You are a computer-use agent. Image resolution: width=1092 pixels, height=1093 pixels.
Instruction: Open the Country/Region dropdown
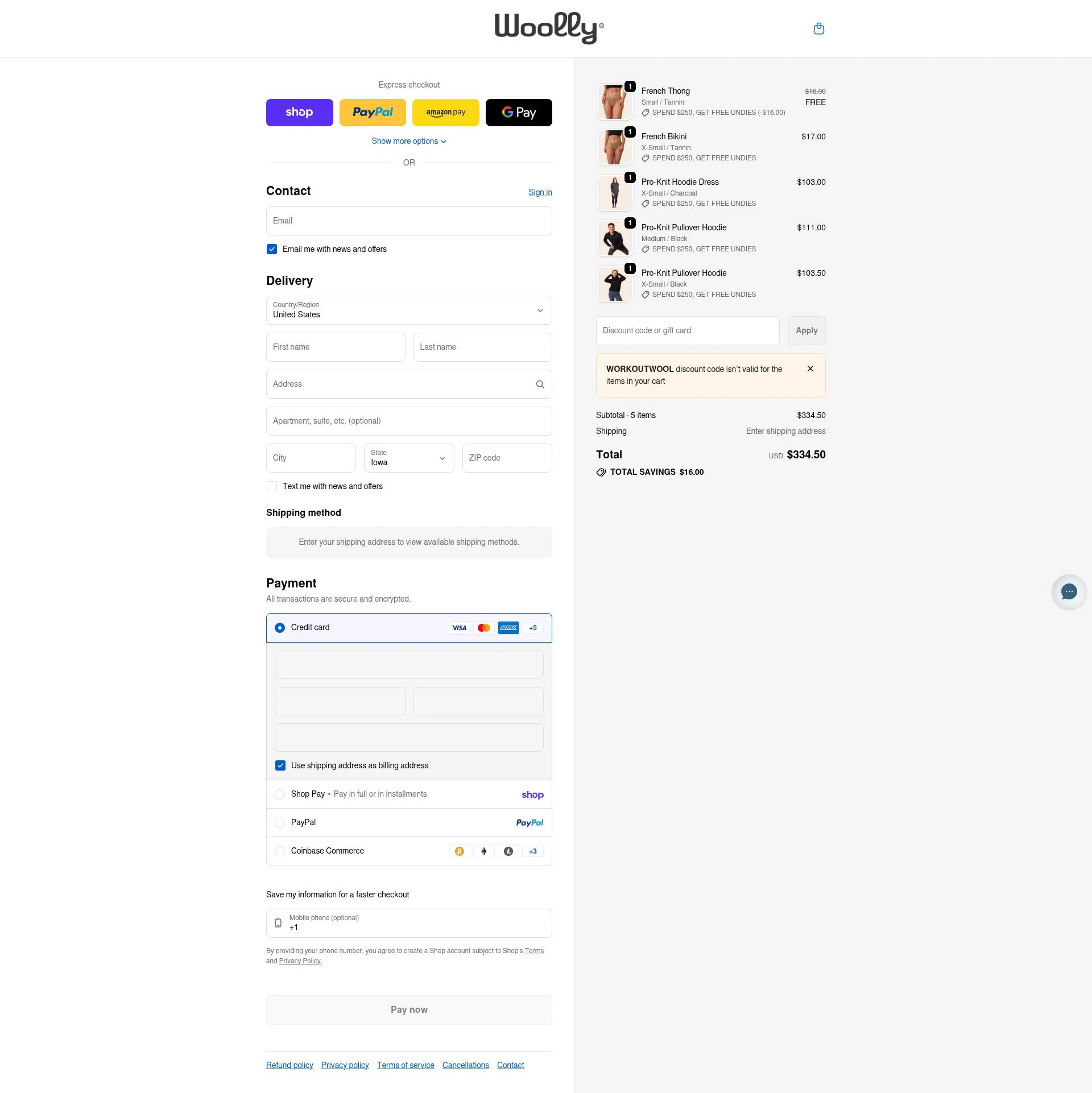[x=408, y=310]
